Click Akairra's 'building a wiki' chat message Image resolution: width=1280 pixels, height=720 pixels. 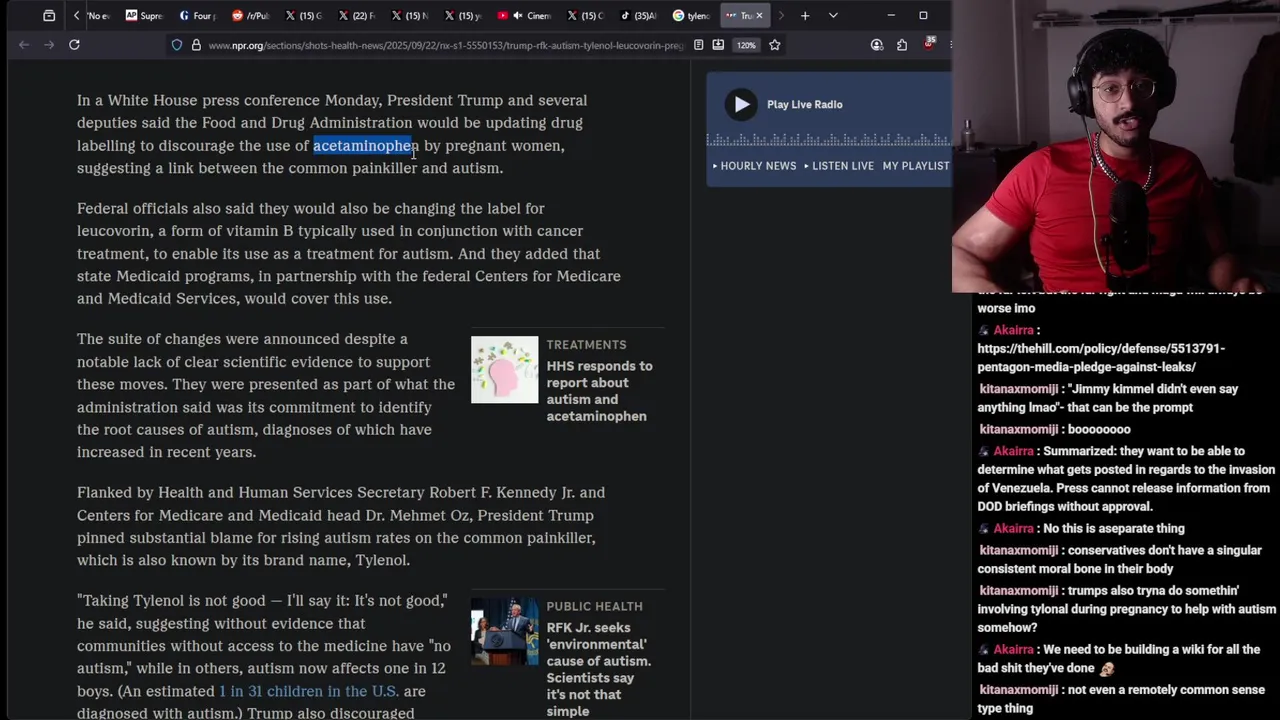pos(1118,659)
